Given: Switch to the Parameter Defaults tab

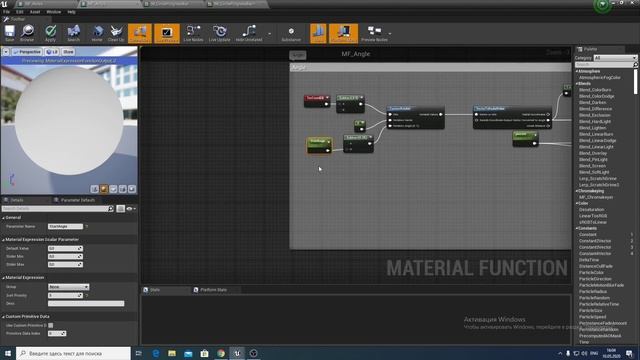Looking at the screenshot, I should (x=78, y=200).
